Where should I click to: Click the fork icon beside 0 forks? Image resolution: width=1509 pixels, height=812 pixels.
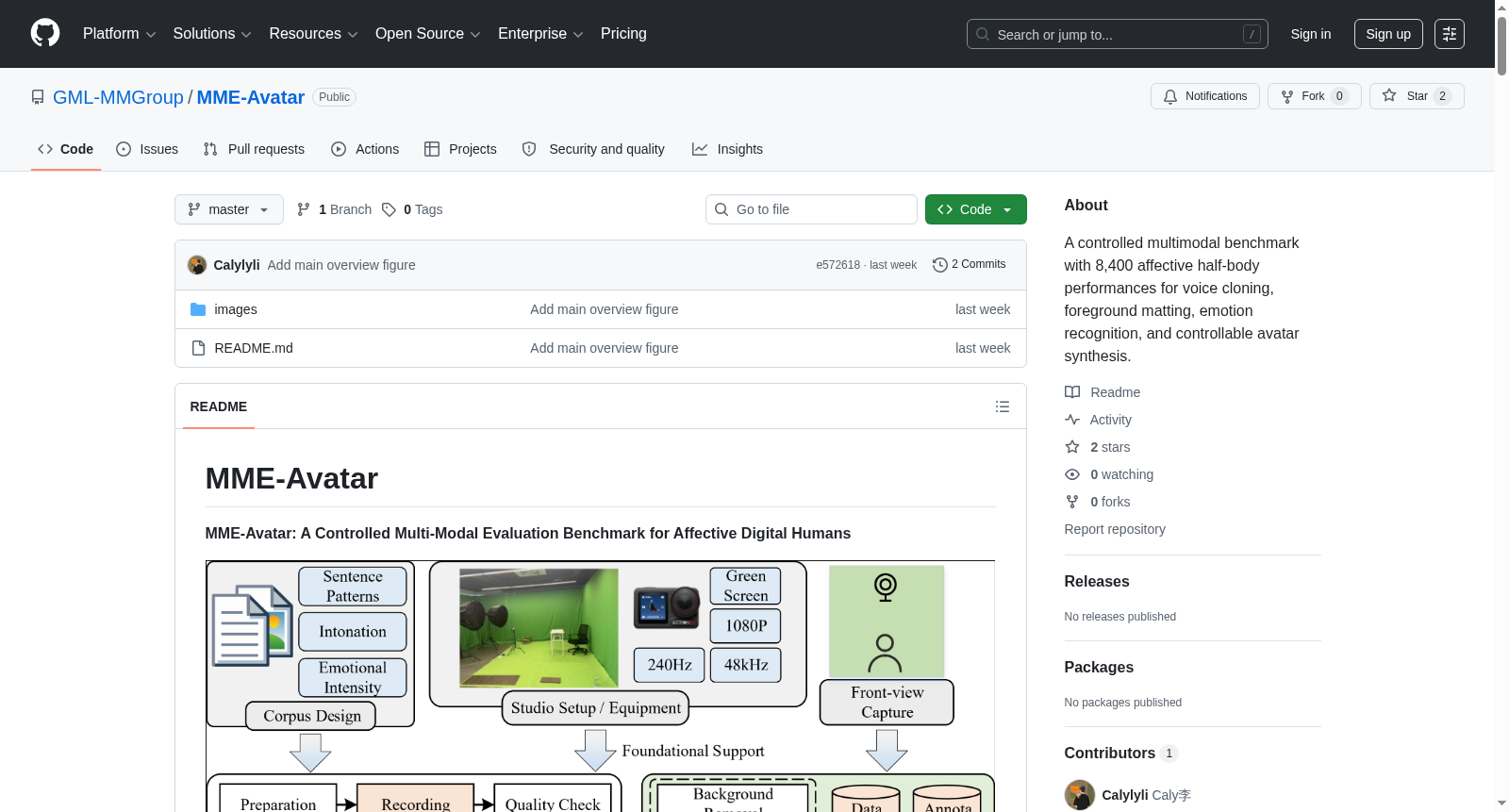point(1072,502)
